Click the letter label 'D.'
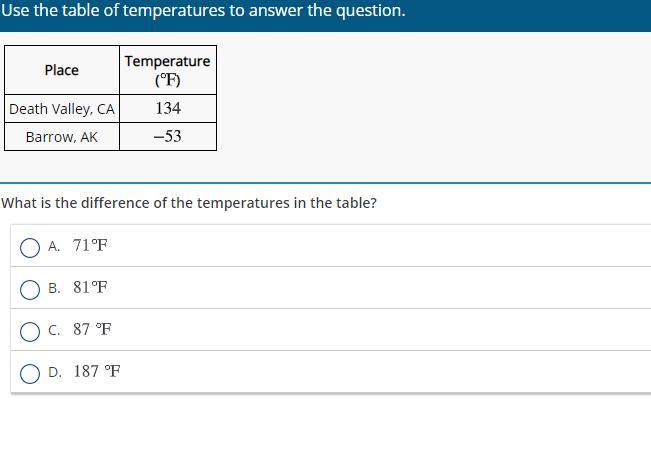This screenshot has width=651, height=453. point(55,372)
